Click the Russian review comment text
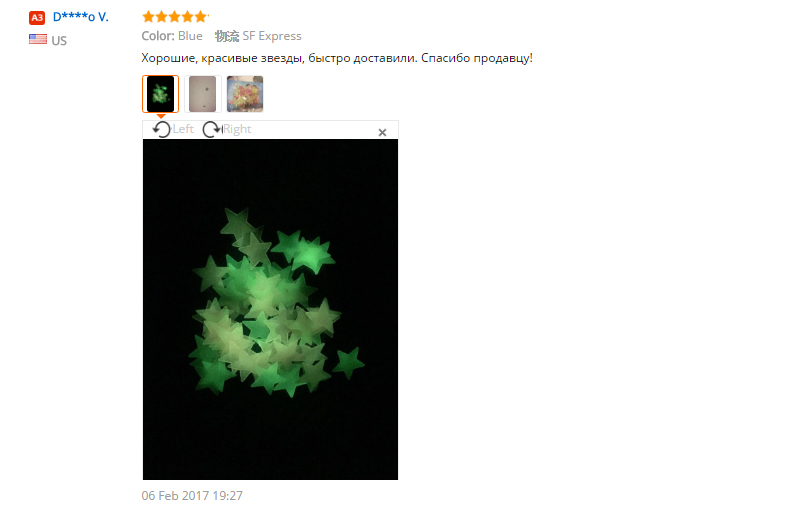Viewport: 810px width, 517px height. 337,58
